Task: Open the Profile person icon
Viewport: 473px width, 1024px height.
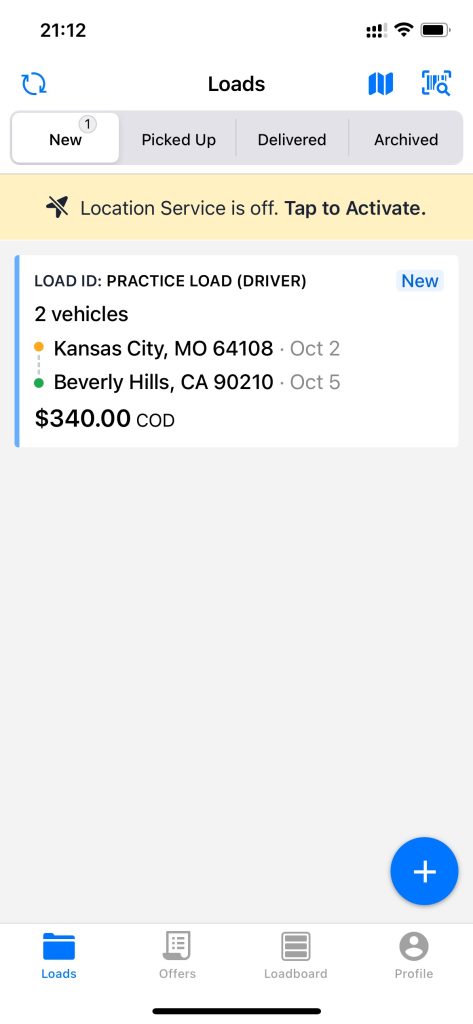Action: [x=414, y=946]
